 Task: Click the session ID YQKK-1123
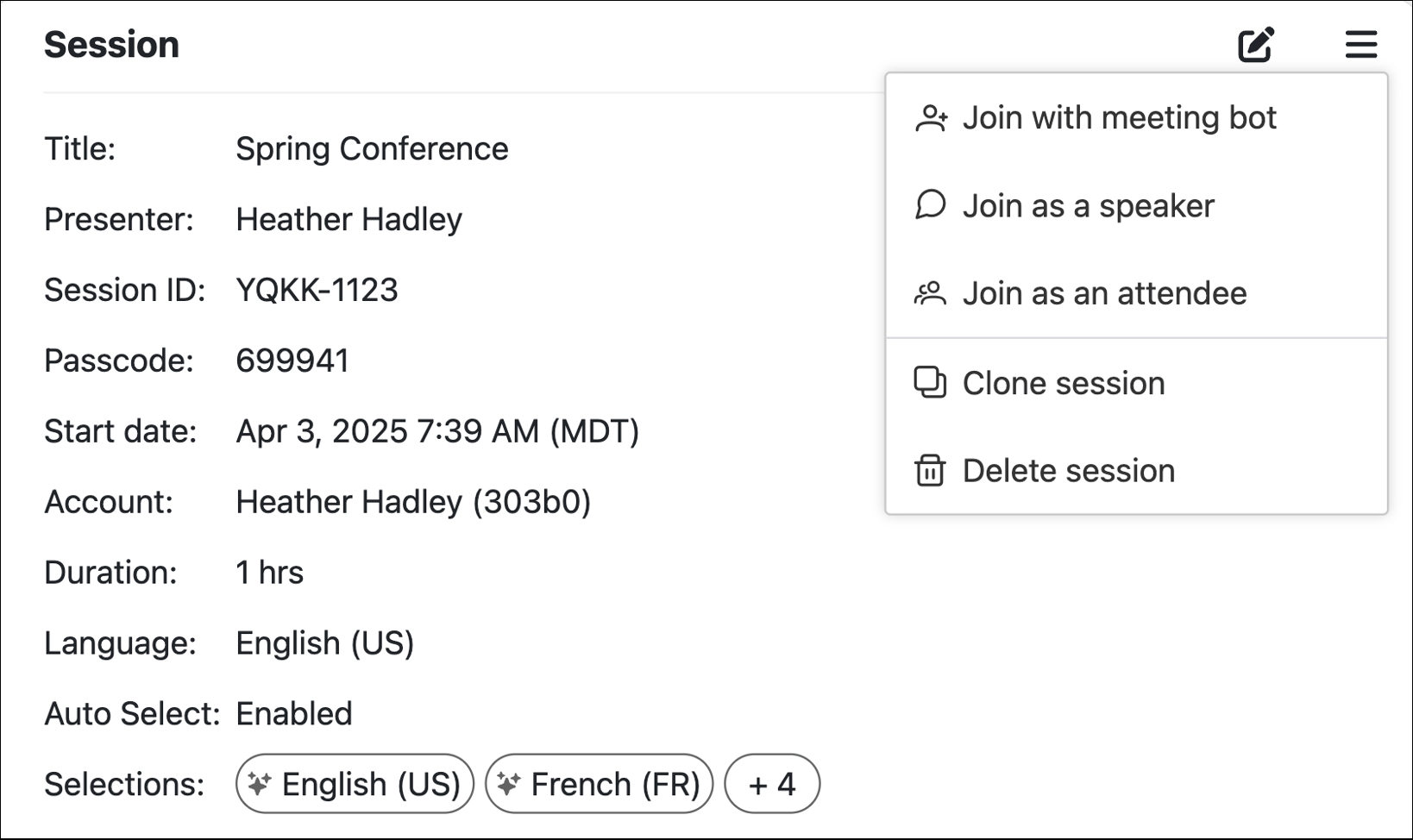(317, 289)
